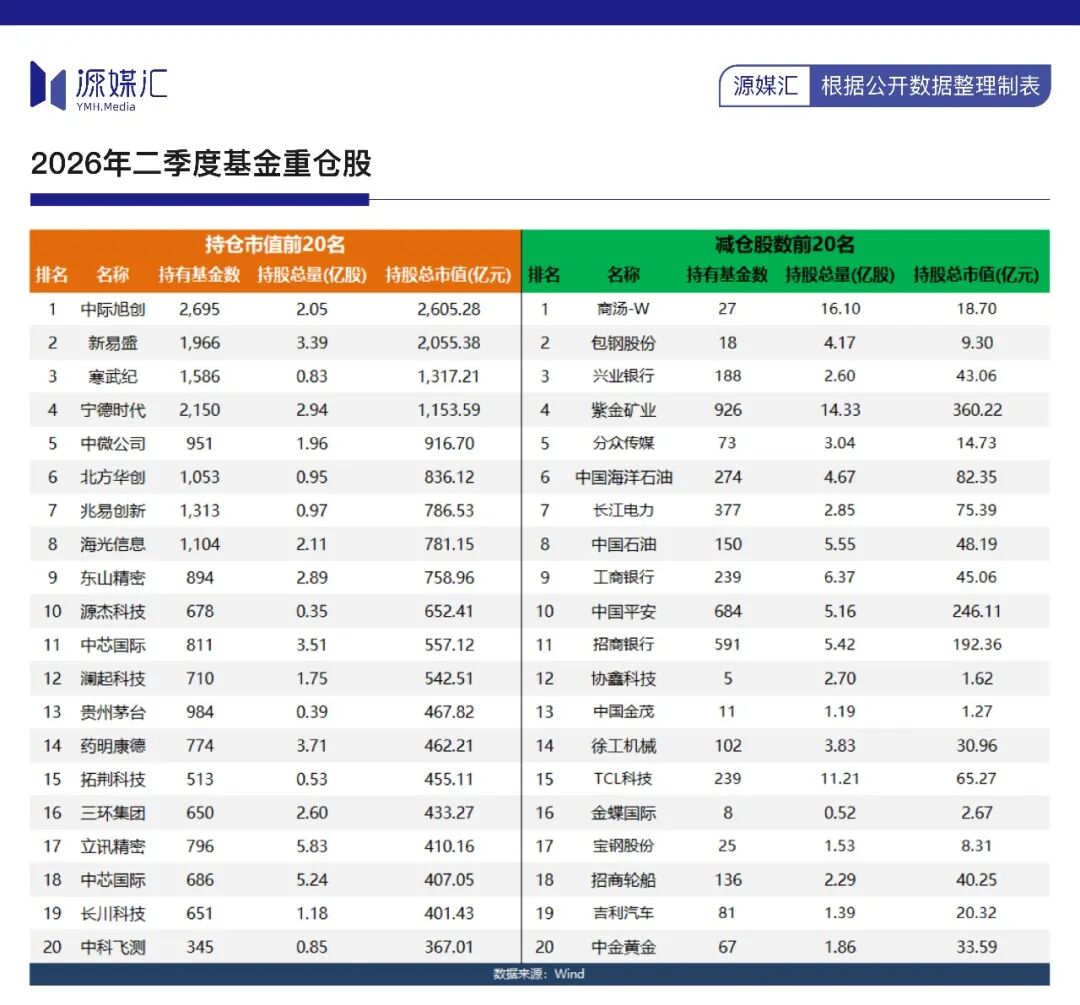This screenshot has width=1080, height=1005.
Task: Select the text 根据公开数据整理制表
Action: click(930, 86)
